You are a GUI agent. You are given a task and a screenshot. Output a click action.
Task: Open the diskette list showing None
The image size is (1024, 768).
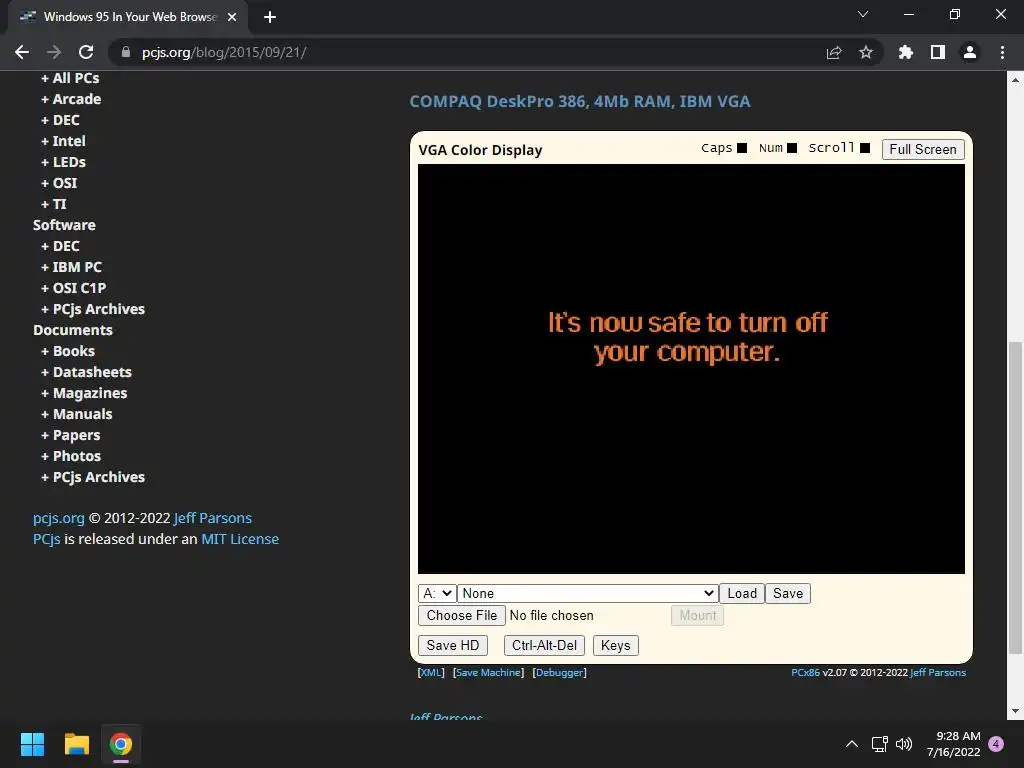[588, 593]
